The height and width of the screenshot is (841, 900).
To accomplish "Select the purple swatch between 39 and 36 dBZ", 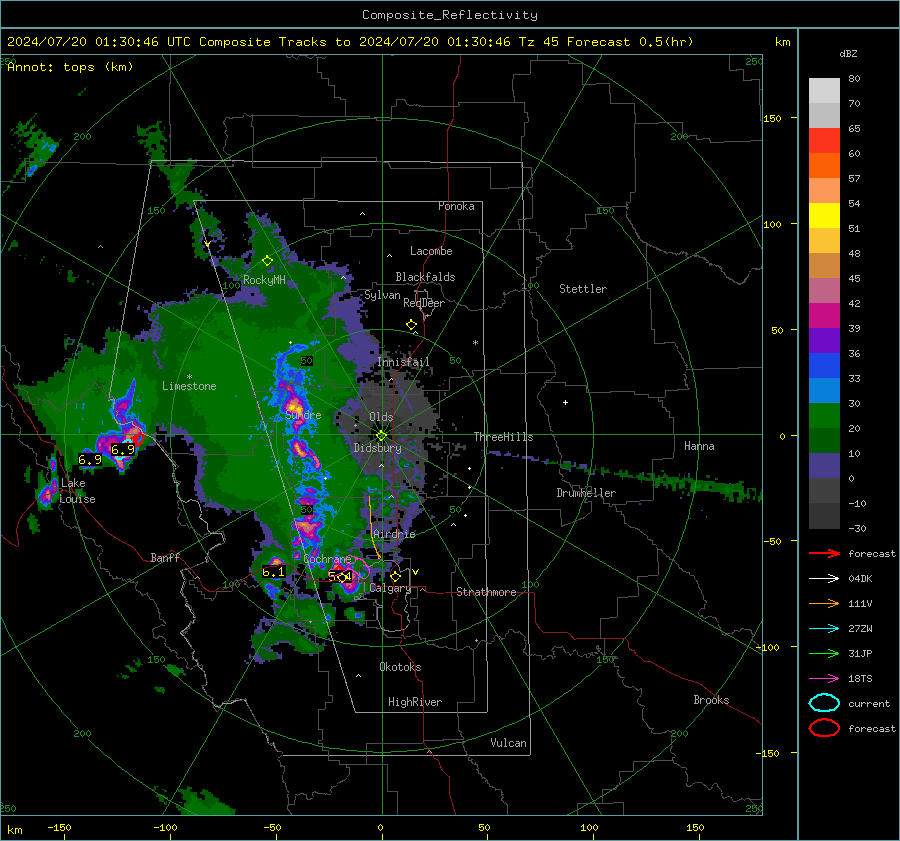I will 824,341.
